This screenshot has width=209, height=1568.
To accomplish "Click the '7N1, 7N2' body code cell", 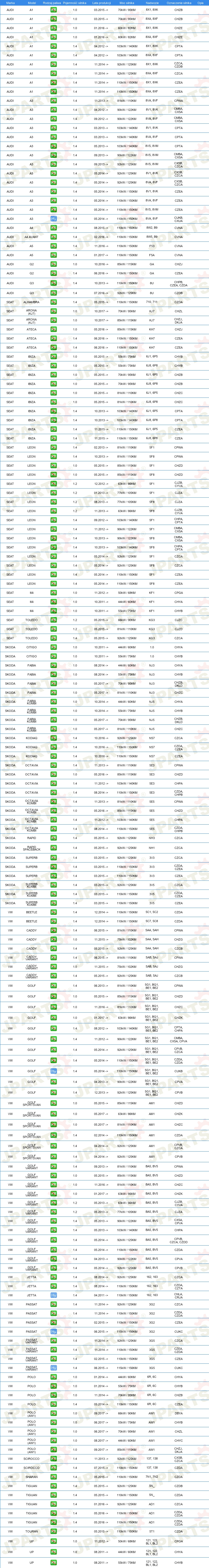I will (x=152, y=1477).
